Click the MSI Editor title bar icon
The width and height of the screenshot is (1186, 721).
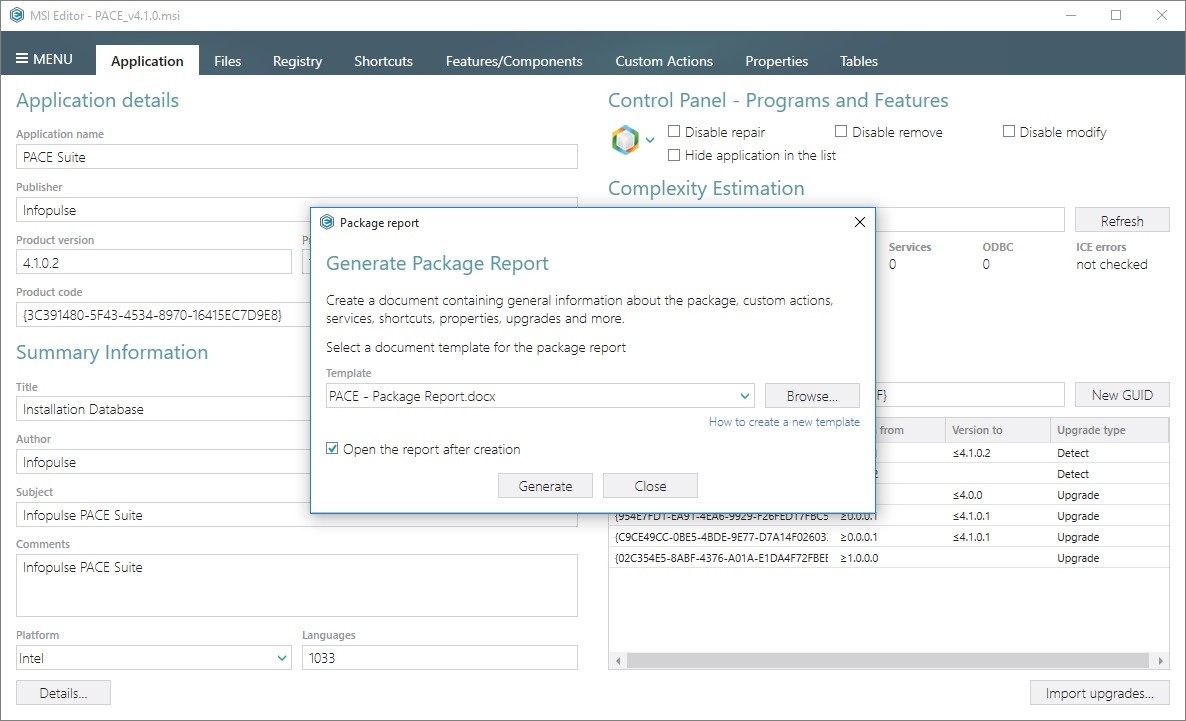pos(17,15)
